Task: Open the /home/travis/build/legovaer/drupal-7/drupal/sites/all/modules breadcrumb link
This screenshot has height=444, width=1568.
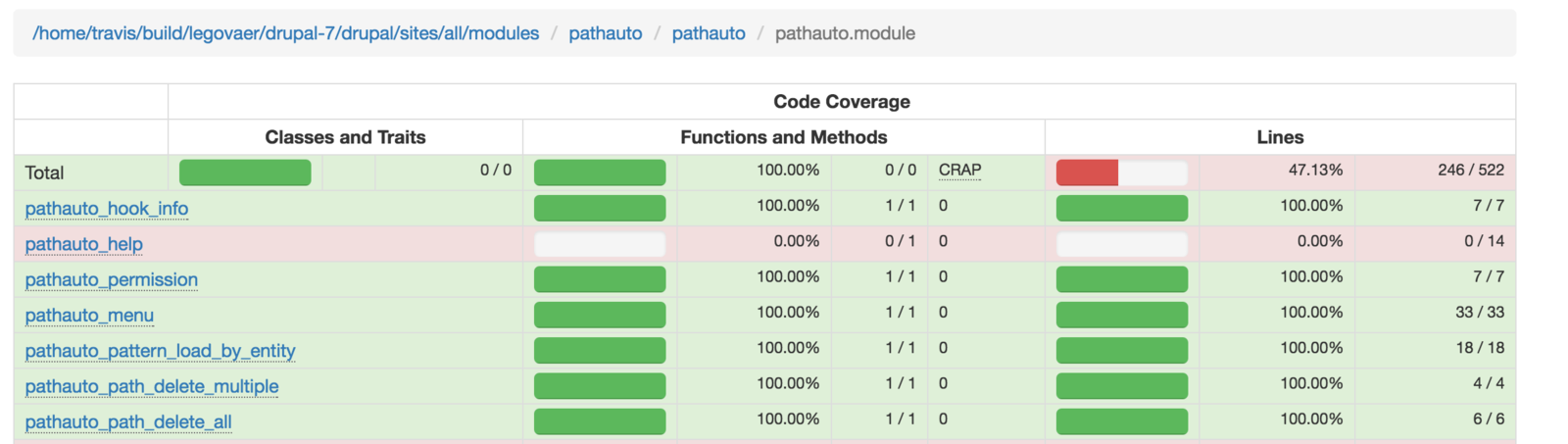Action: (286, 33)
